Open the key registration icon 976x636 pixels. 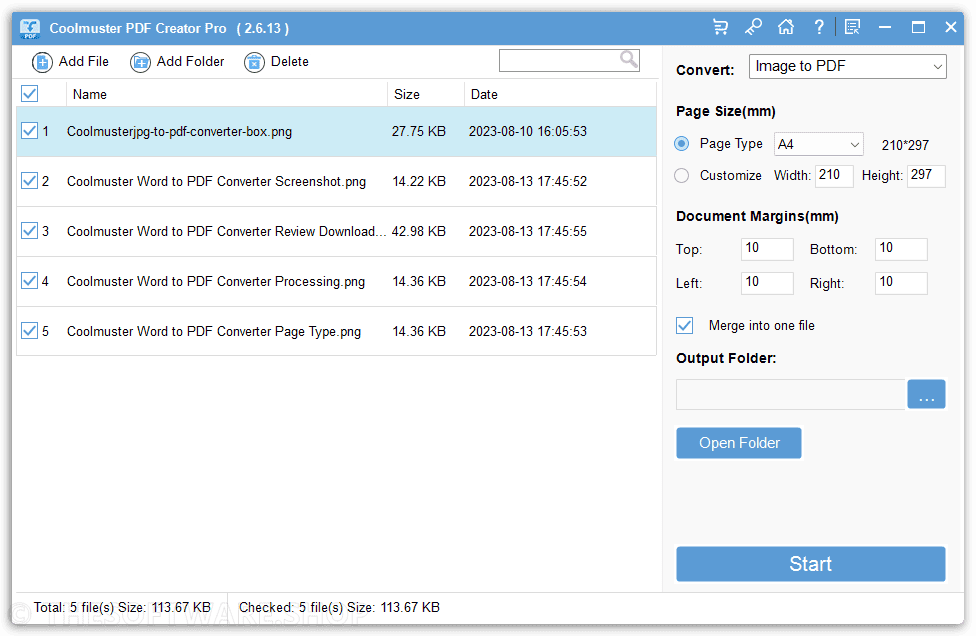tap(753, 27)
